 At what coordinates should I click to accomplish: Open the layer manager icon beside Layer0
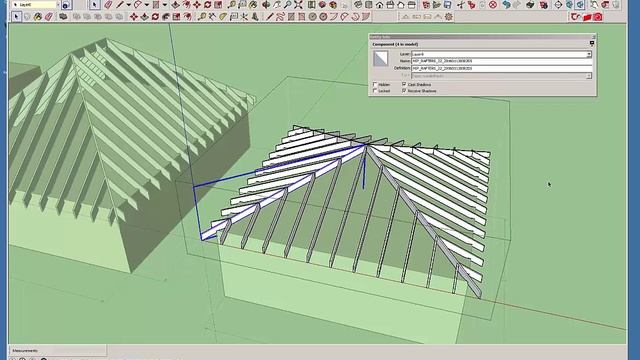click(66, 5)
